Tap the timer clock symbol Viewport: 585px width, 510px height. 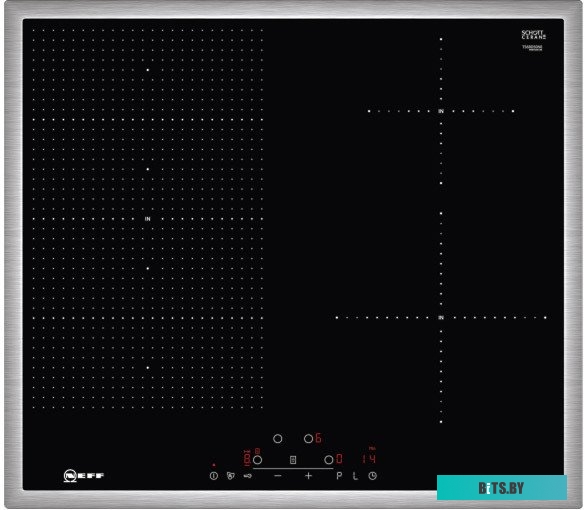click(x=372, y=476)
